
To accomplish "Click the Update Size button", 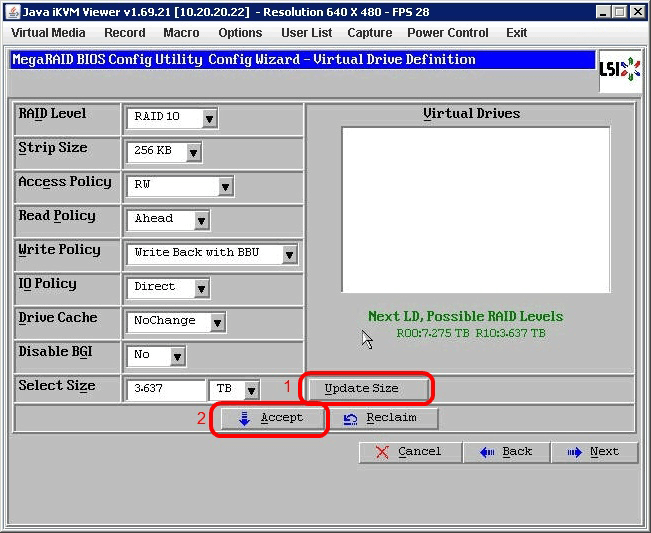I will point(361,388).
